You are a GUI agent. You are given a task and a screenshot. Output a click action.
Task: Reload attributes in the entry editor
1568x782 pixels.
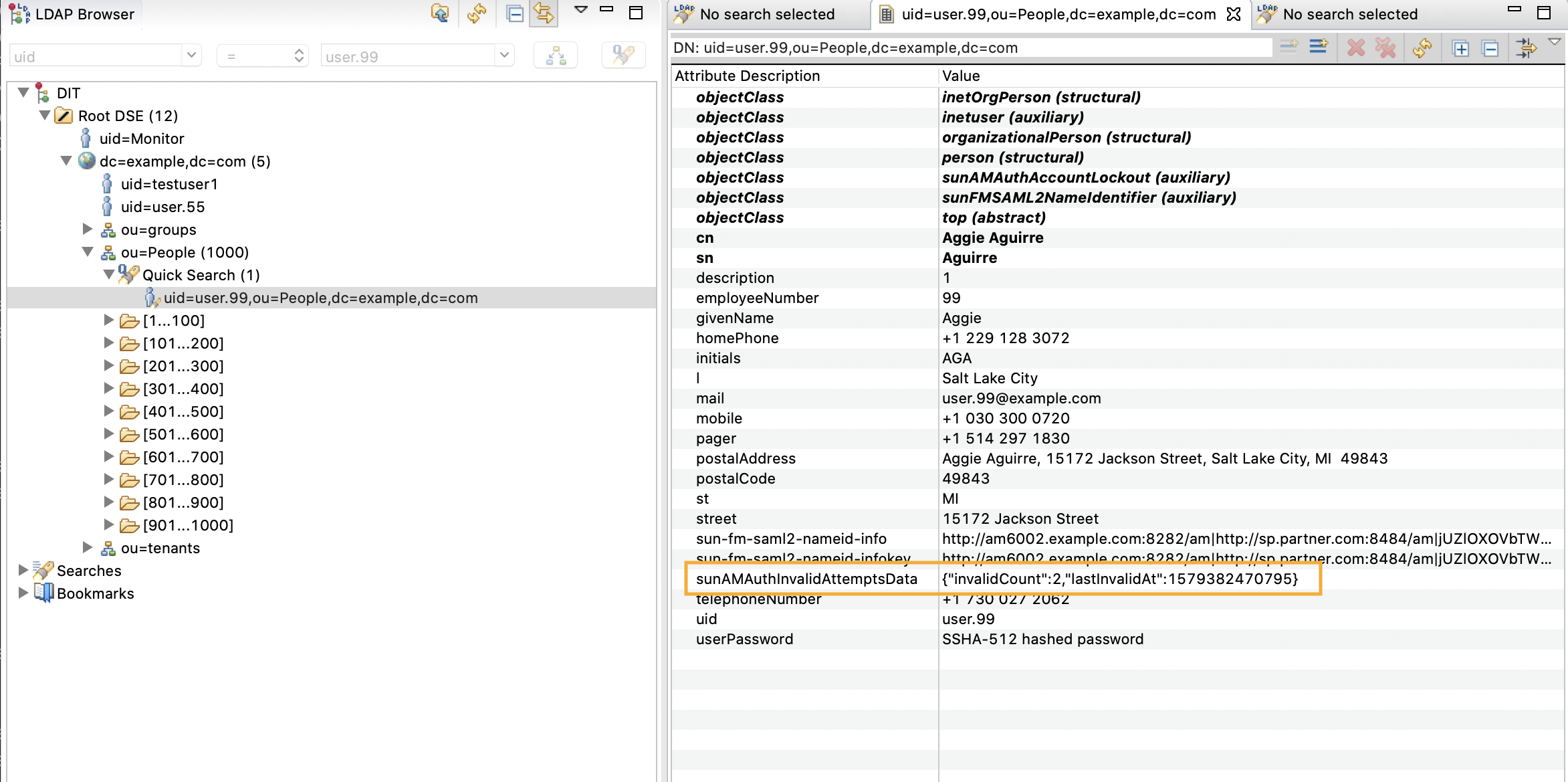pos(1422,47)
